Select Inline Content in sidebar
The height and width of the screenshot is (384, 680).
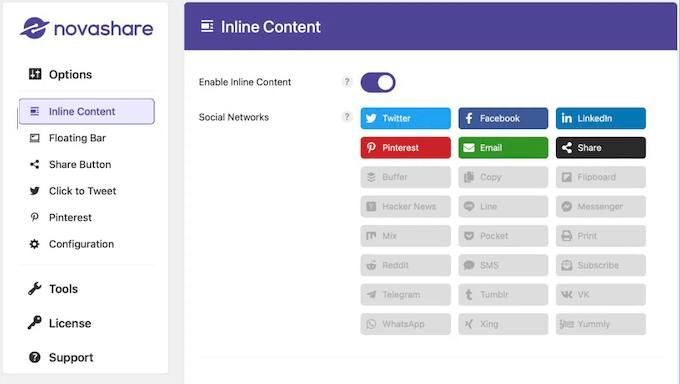87,112
